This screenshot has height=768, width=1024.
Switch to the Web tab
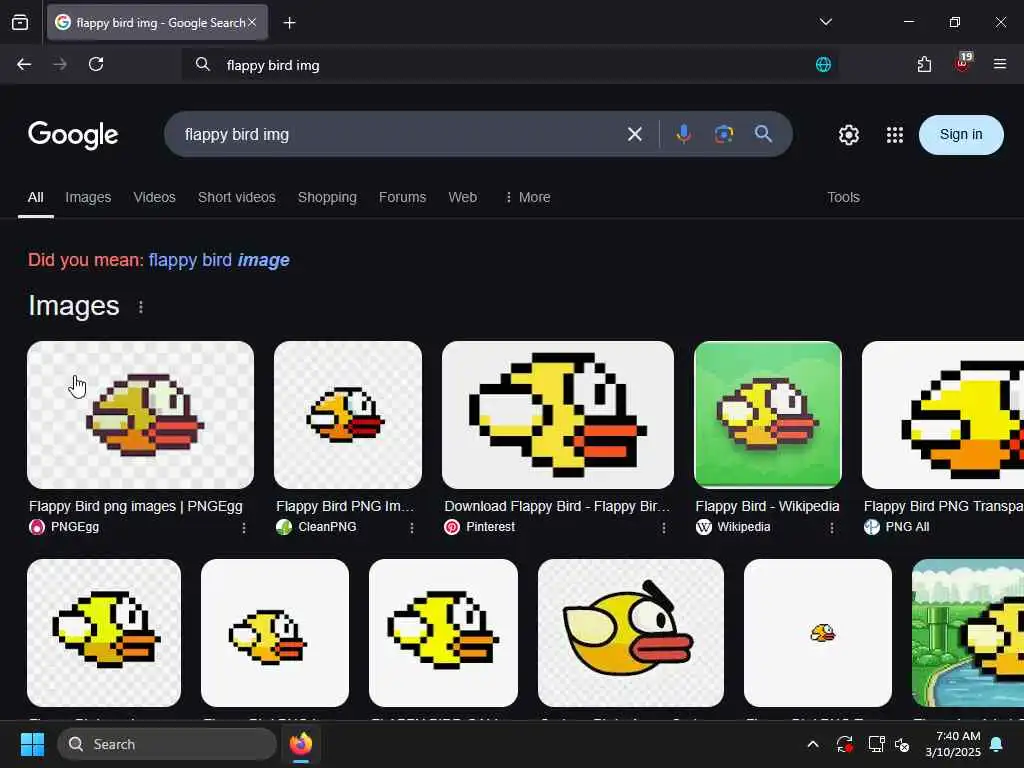[462, 197]
